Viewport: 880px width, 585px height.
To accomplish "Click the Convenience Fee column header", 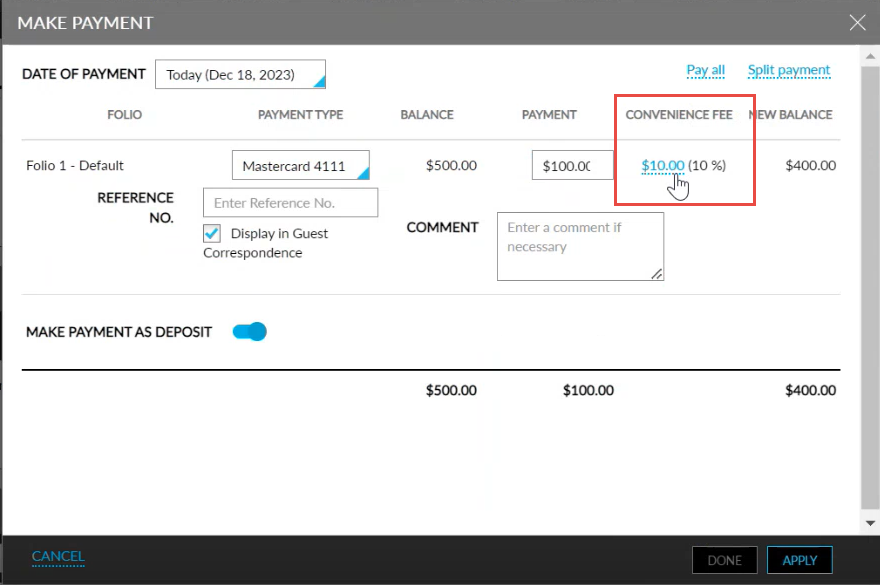I will click(x=679, y=115).
